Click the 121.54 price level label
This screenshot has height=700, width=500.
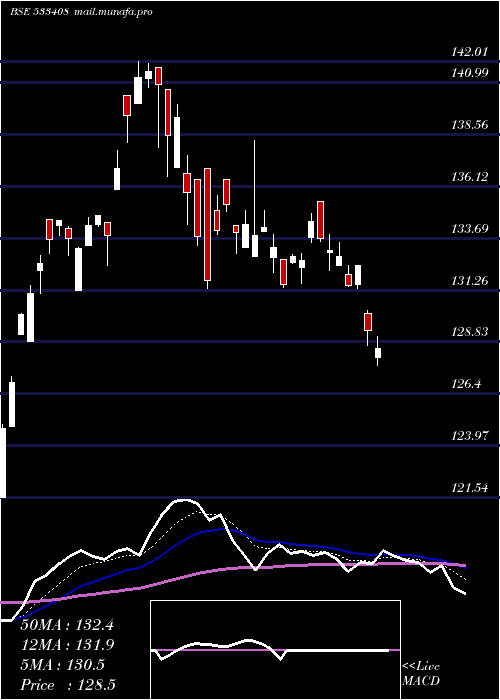point(469,488)
